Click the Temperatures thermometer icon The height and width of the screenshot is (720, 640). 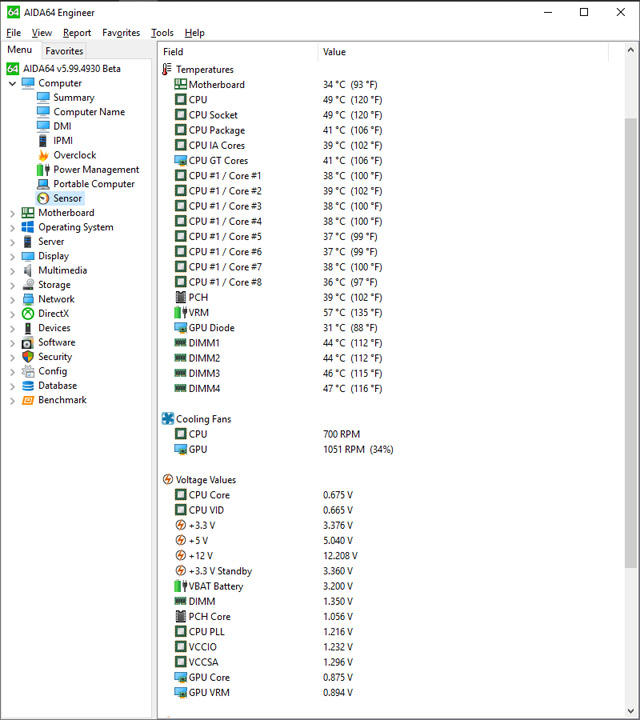click(x=167, y=69)
